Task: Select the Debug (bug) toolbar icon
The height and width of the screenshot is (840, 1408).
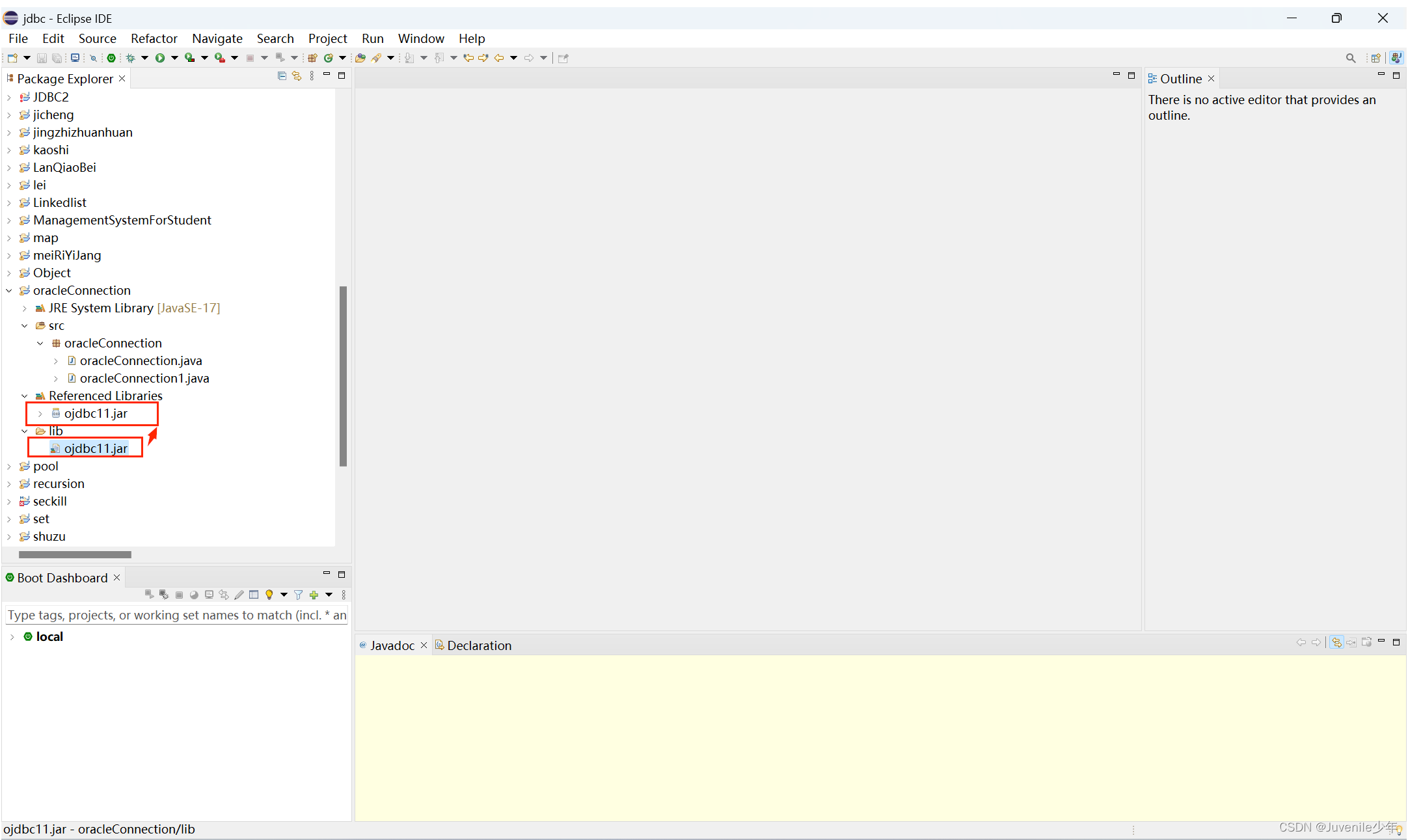Action: pyautogui.click(x=130, y=58)
